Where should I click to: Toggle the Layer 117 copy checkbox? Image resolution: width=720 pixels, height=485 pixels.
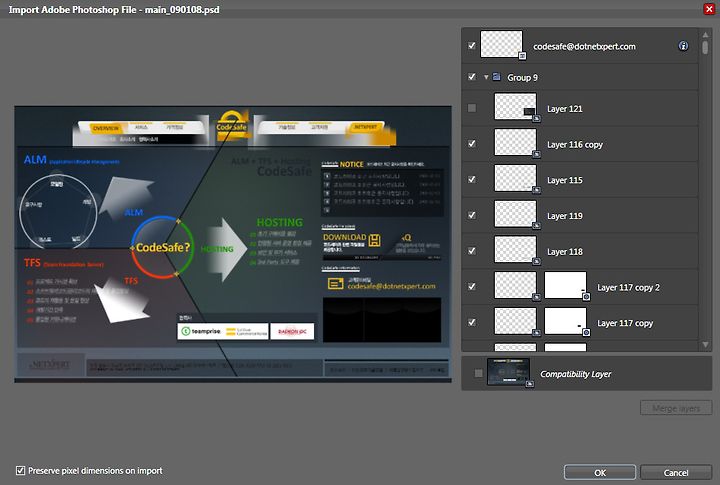[x=472, y=322]
